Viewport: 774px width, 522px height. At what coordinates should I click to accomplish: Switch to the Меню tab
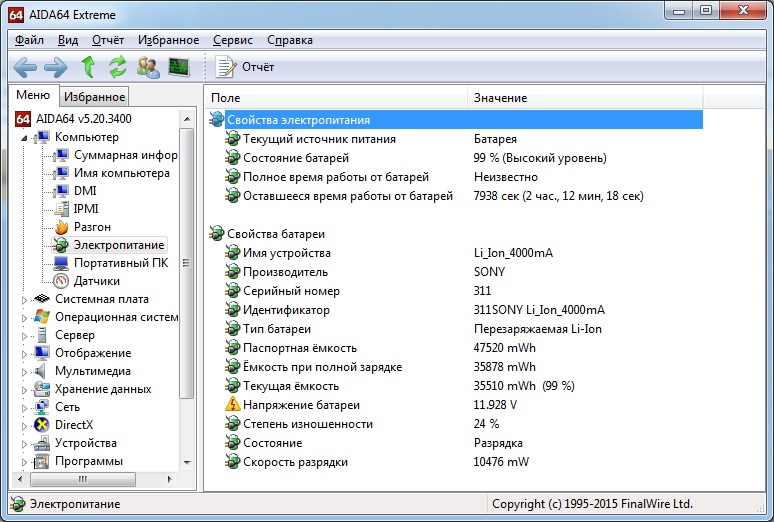(33, 95)
